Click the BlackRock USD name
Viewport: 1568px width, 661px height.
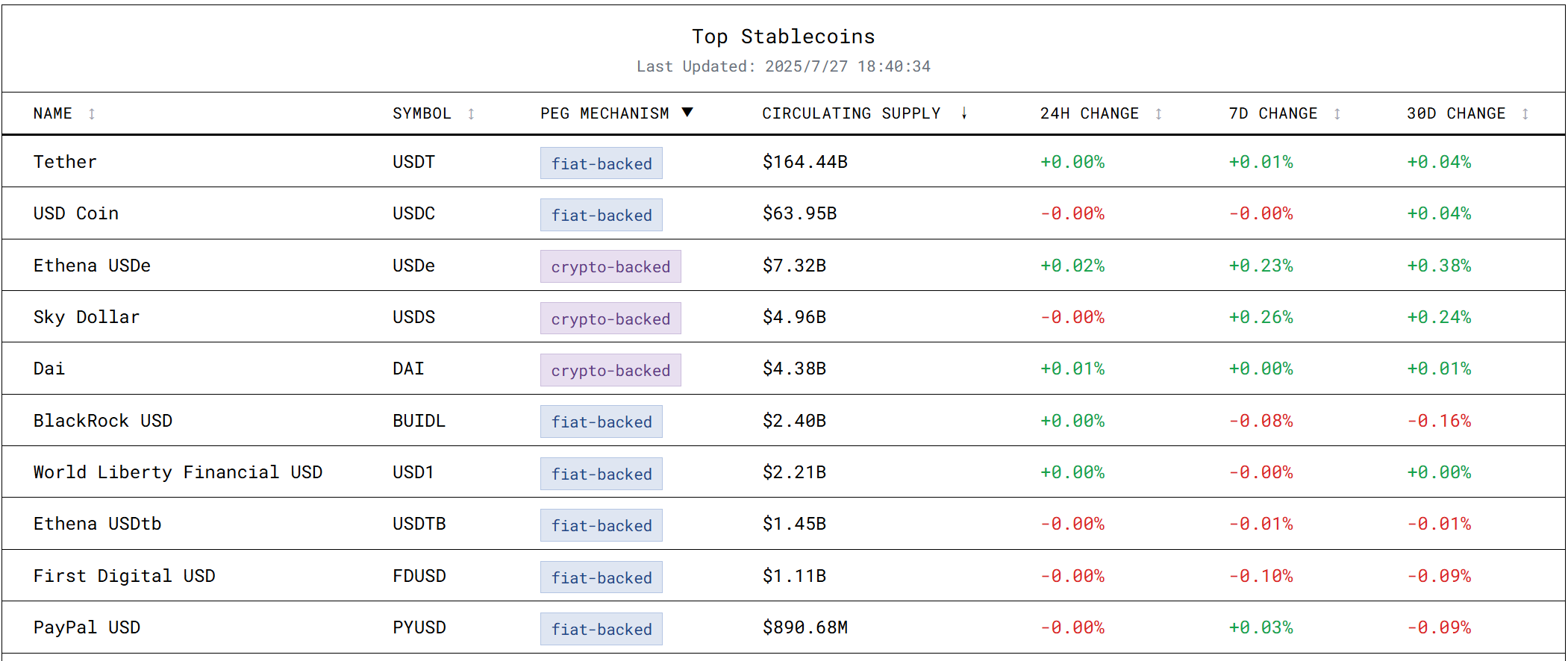(102, 421)
